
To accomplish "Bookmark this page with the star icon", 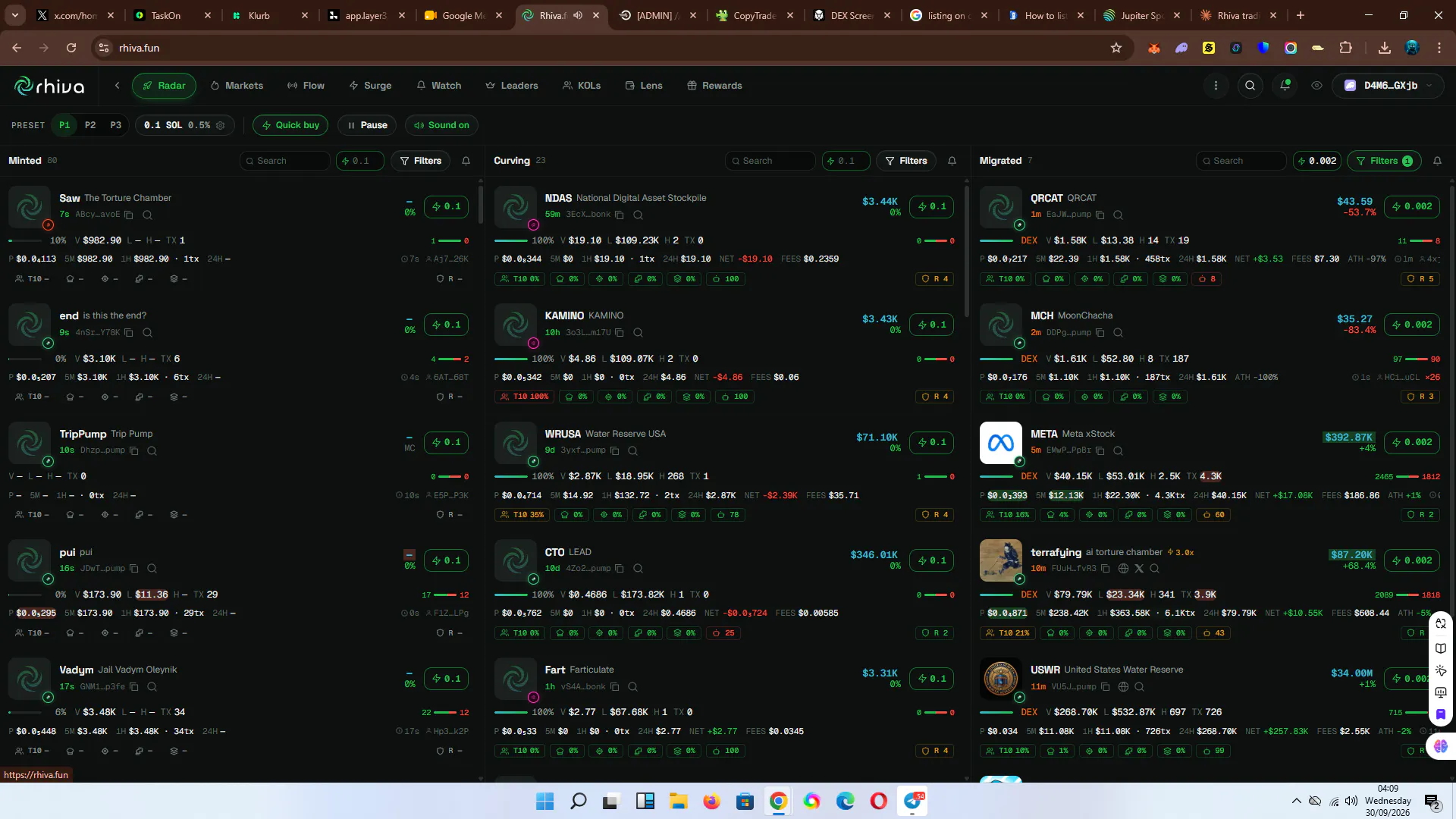I will click(x=1116, y=48).
